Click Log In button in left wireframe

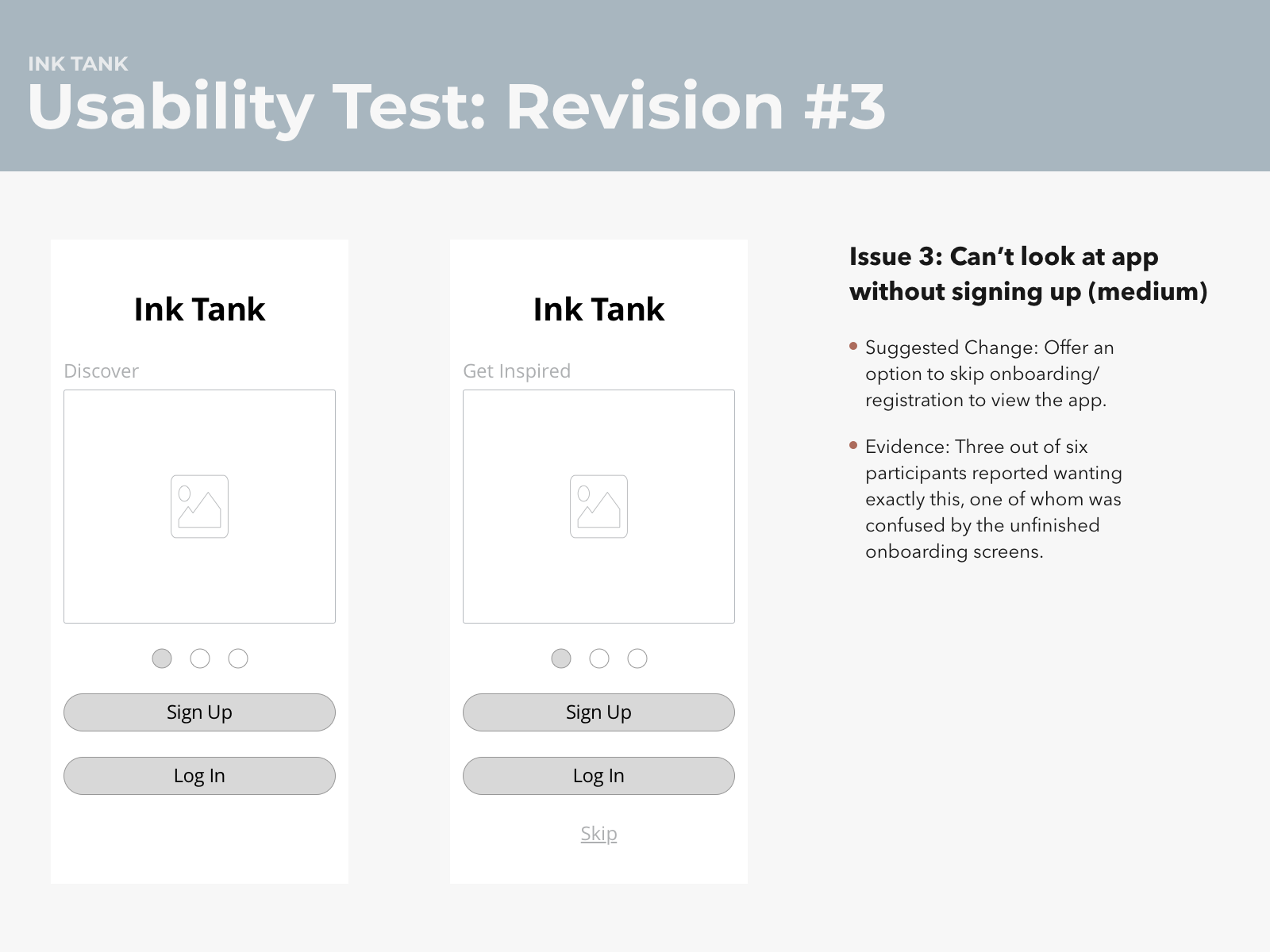point(199,776)
